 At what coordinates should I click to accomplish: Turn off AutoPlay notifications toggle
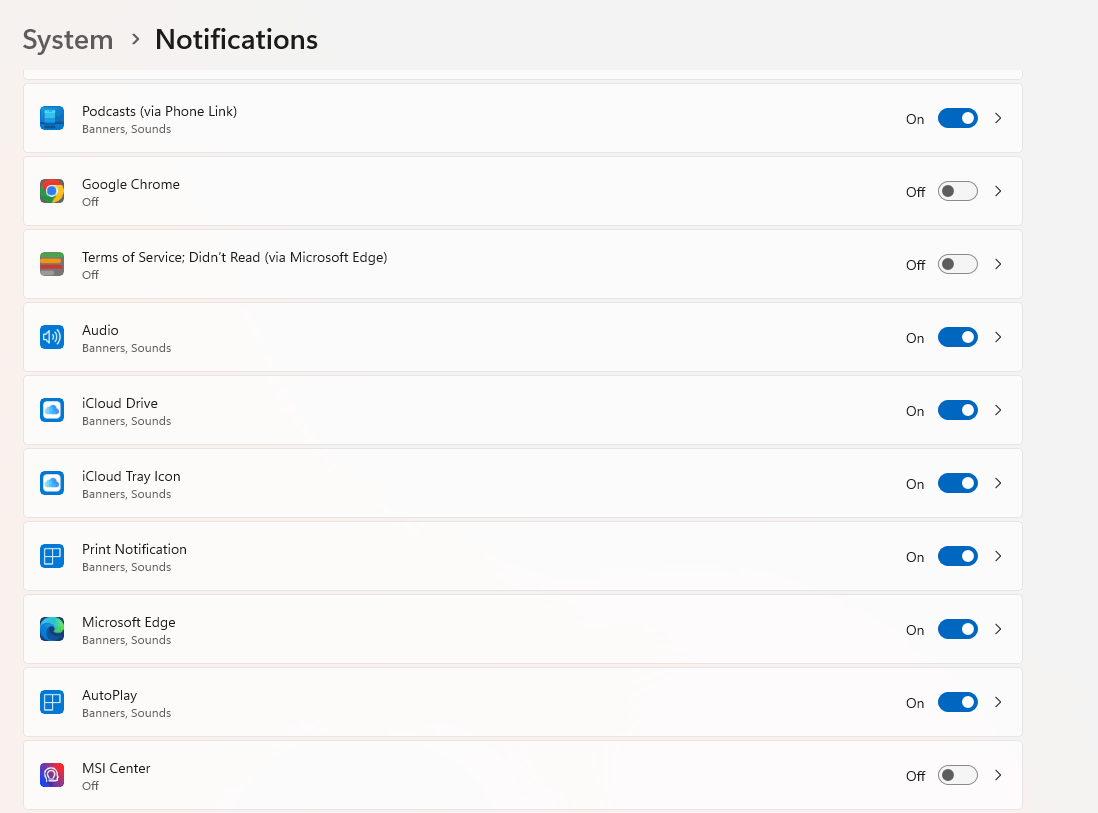(x=957, y=702)
